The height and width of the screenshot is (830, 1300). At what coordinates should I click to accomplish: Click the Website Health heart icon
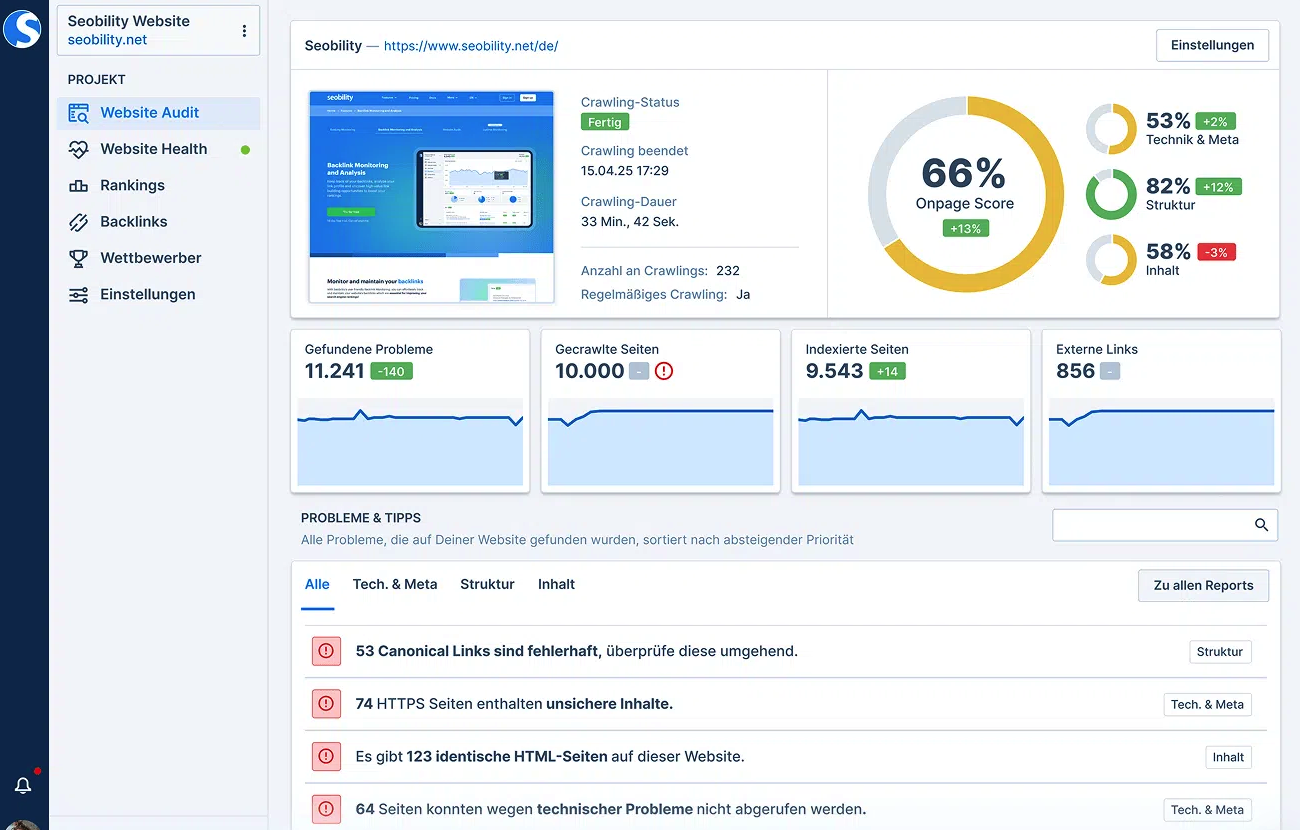(x=78, y=149)
